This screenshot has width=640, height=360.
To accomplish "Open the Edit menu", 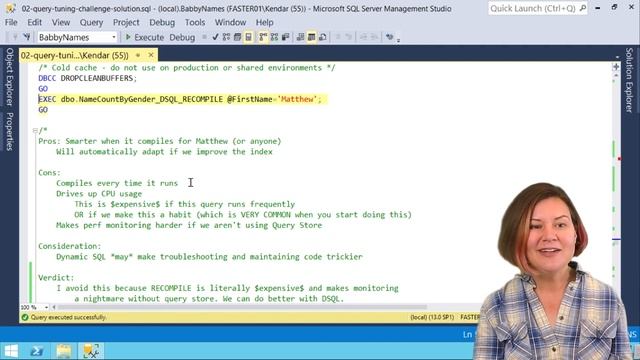I will (x=35, y=22).
